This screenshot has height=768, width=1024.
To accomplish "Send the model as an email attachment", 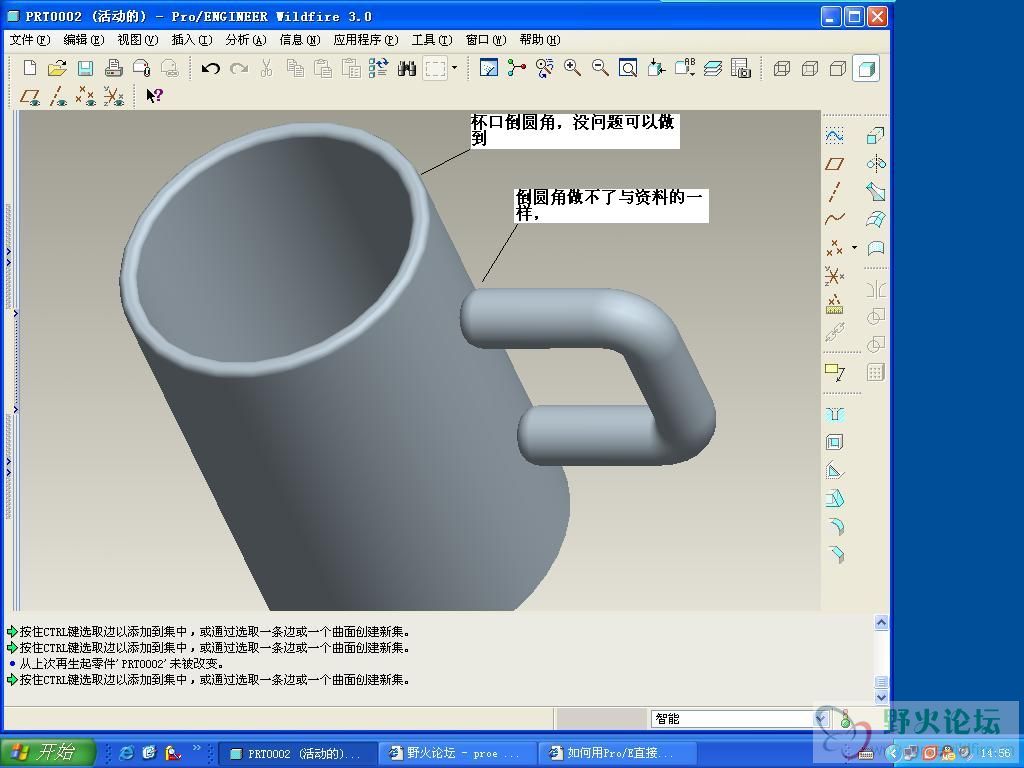I will click(x=142, y=68).
